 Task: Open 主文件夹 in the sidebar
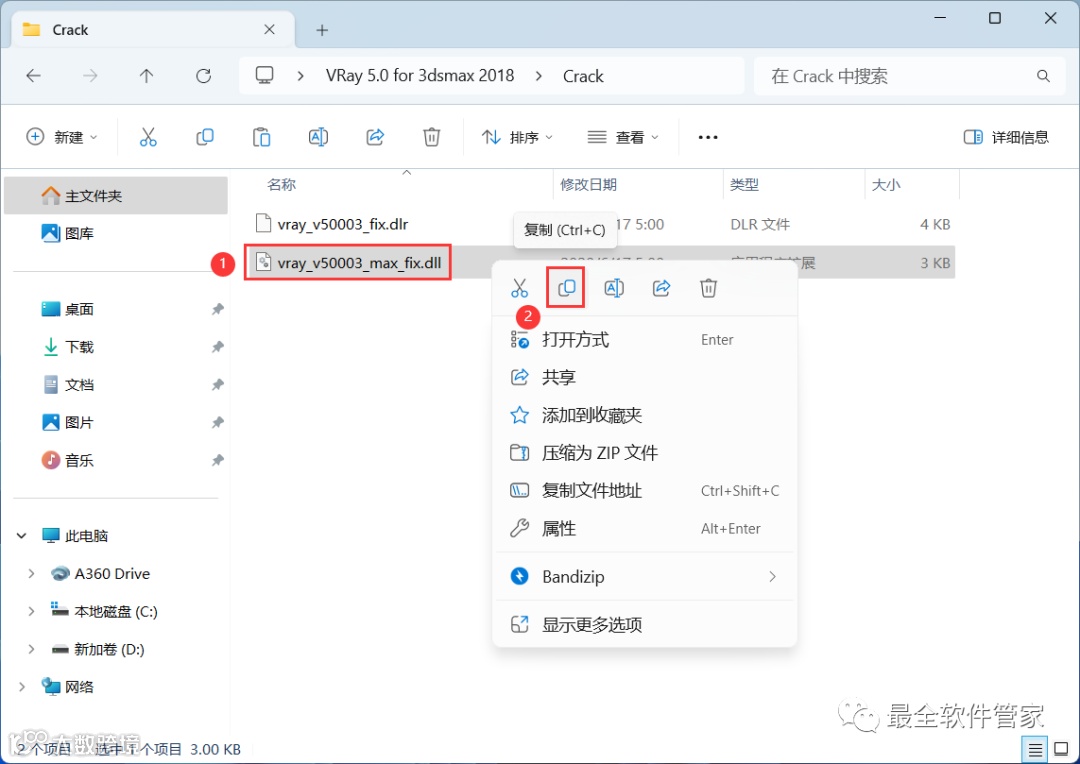(x=116, y=196)
